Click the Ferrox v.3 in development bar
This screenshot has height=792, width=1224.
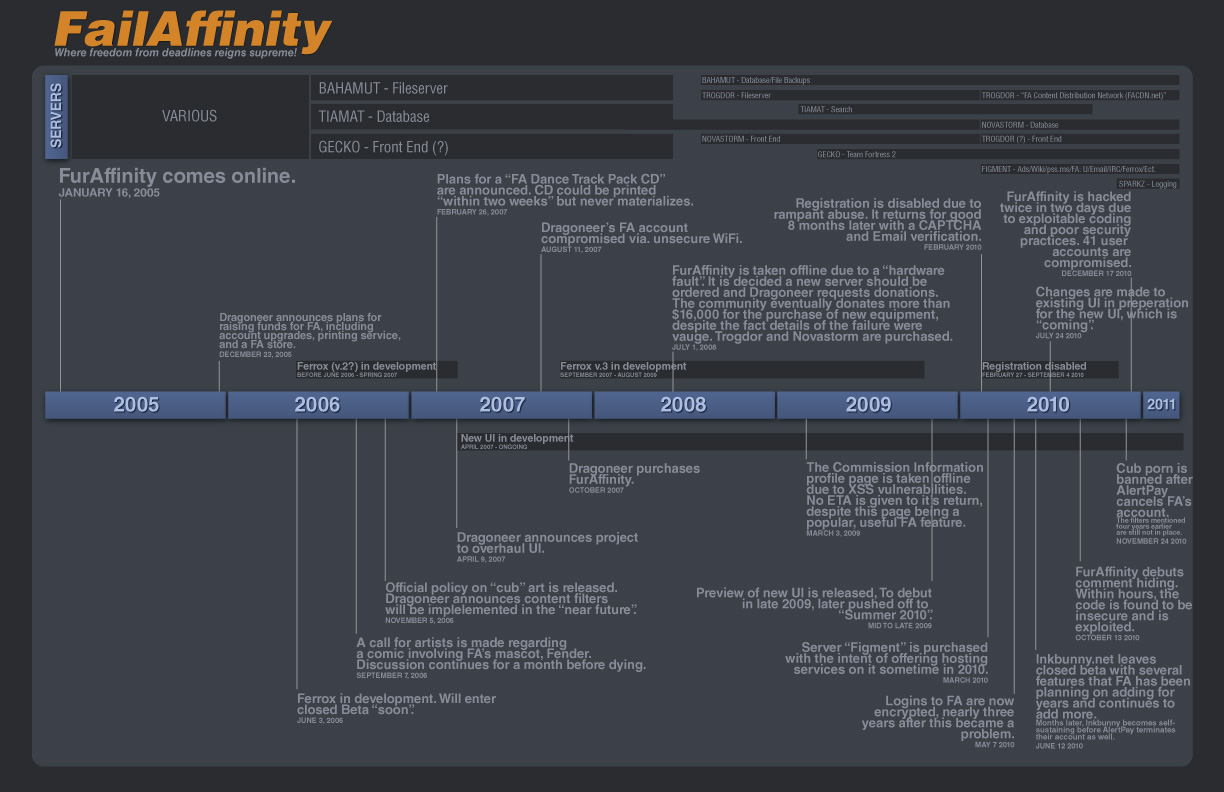(740, 369)
